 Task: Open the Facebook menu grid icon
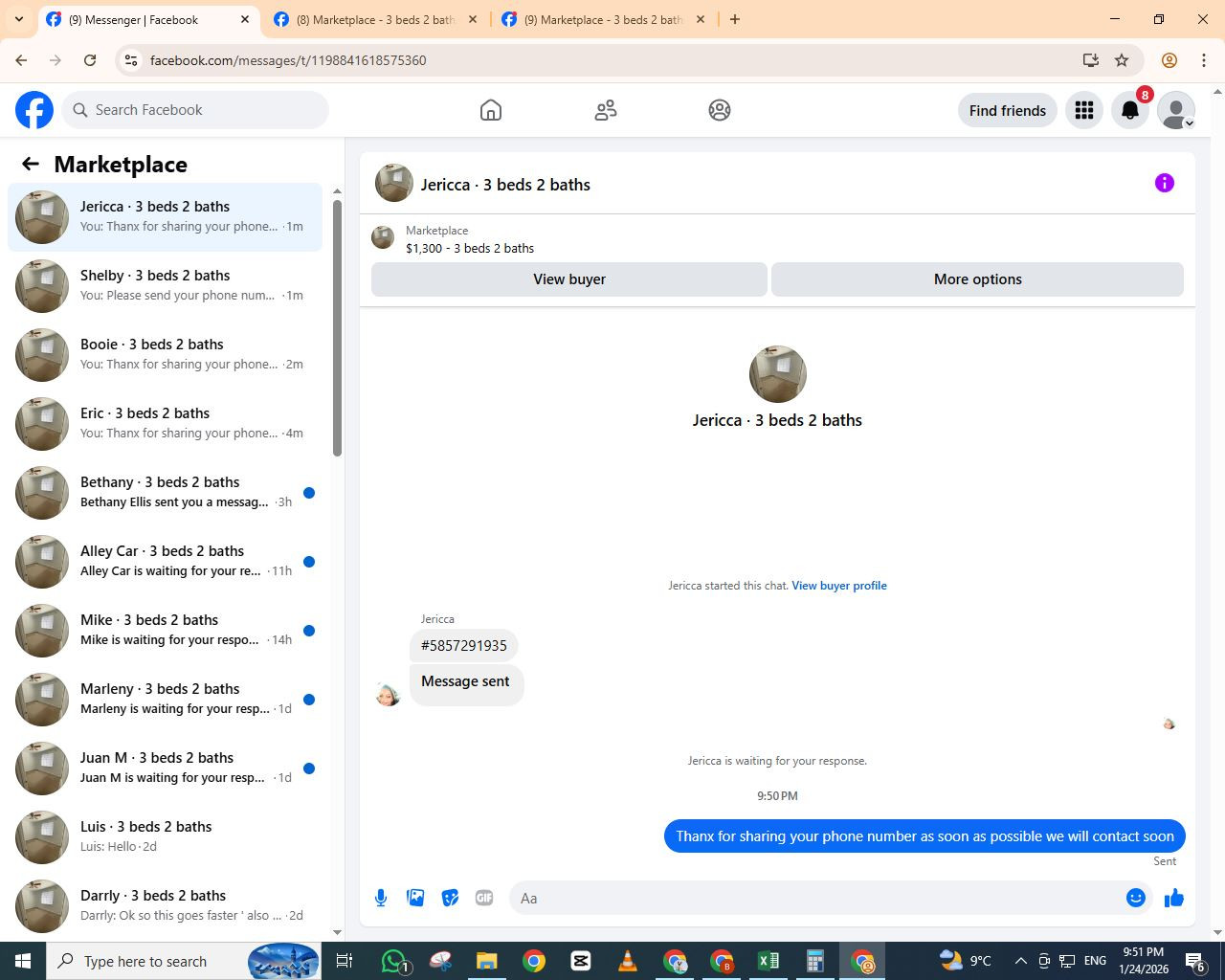(1084, 110)
